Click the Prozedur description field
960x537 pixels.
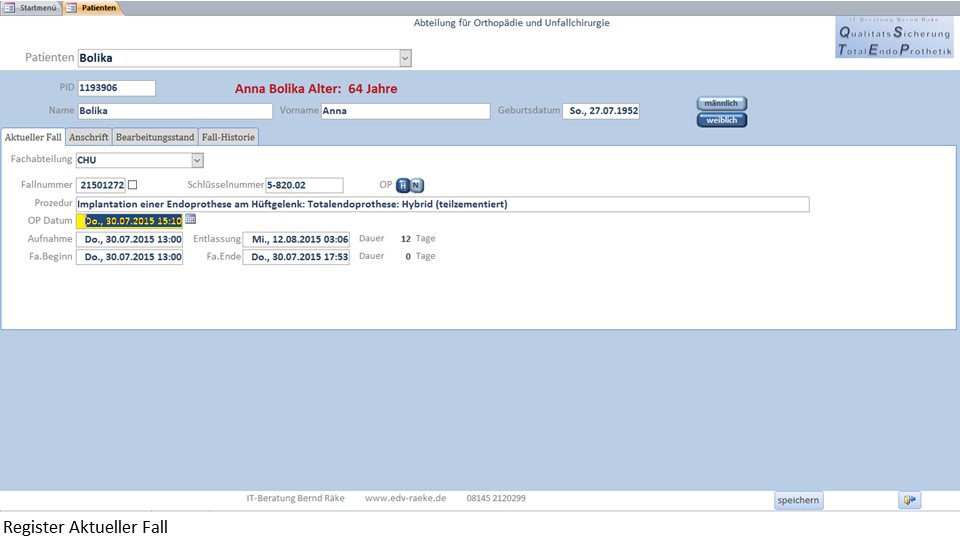[443, 204]
